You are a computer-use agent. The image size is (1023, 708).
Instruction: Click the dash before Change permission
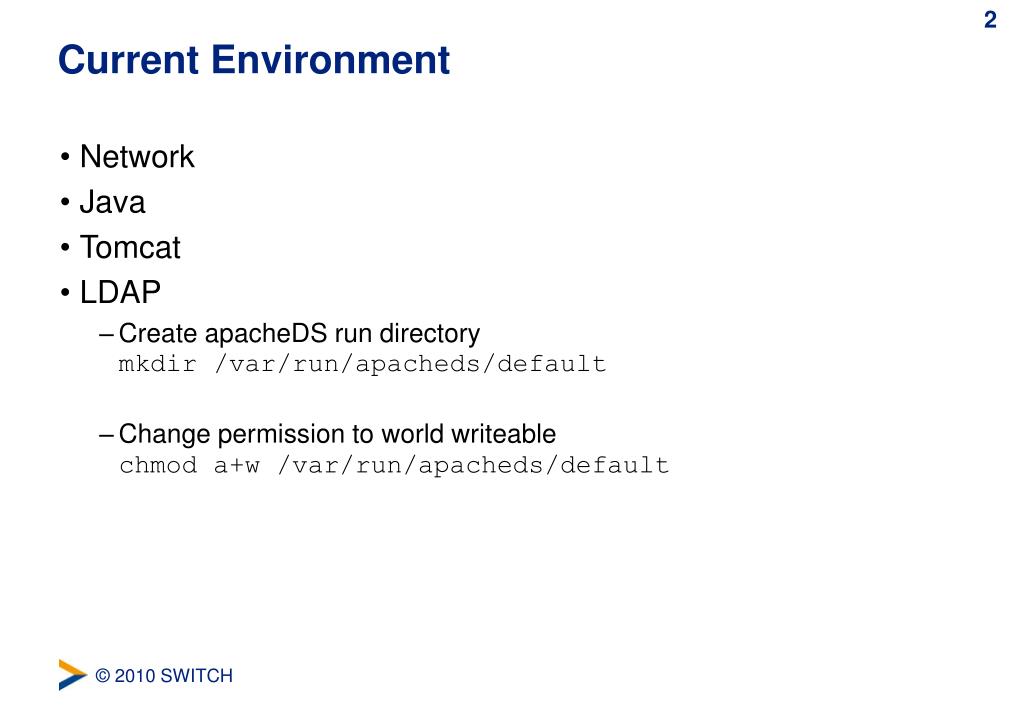coord(108,434)
